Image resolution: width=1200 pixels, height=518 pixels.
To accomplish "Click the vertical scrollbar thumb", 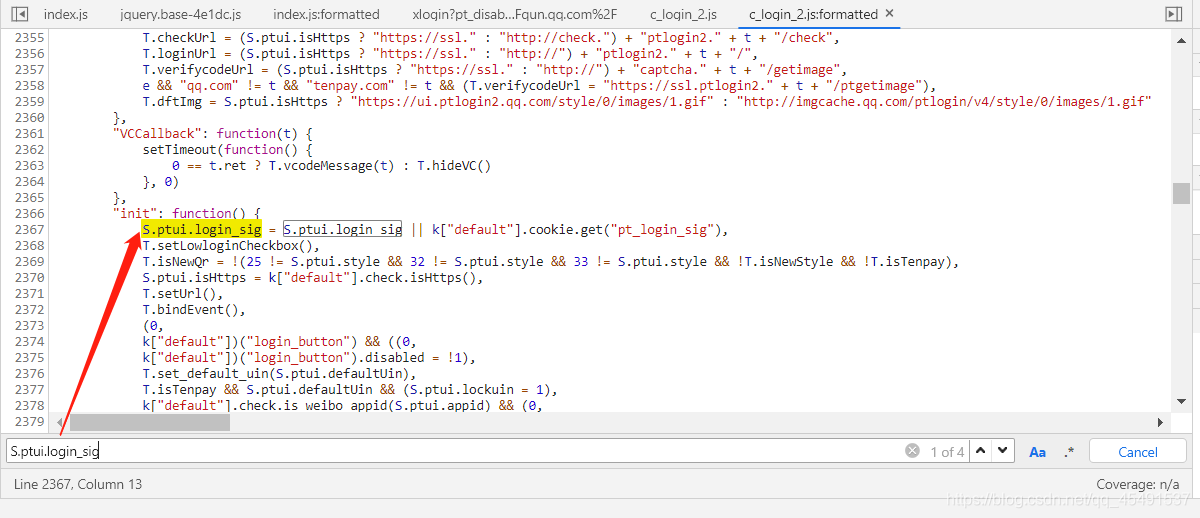I will point(1181,192).
